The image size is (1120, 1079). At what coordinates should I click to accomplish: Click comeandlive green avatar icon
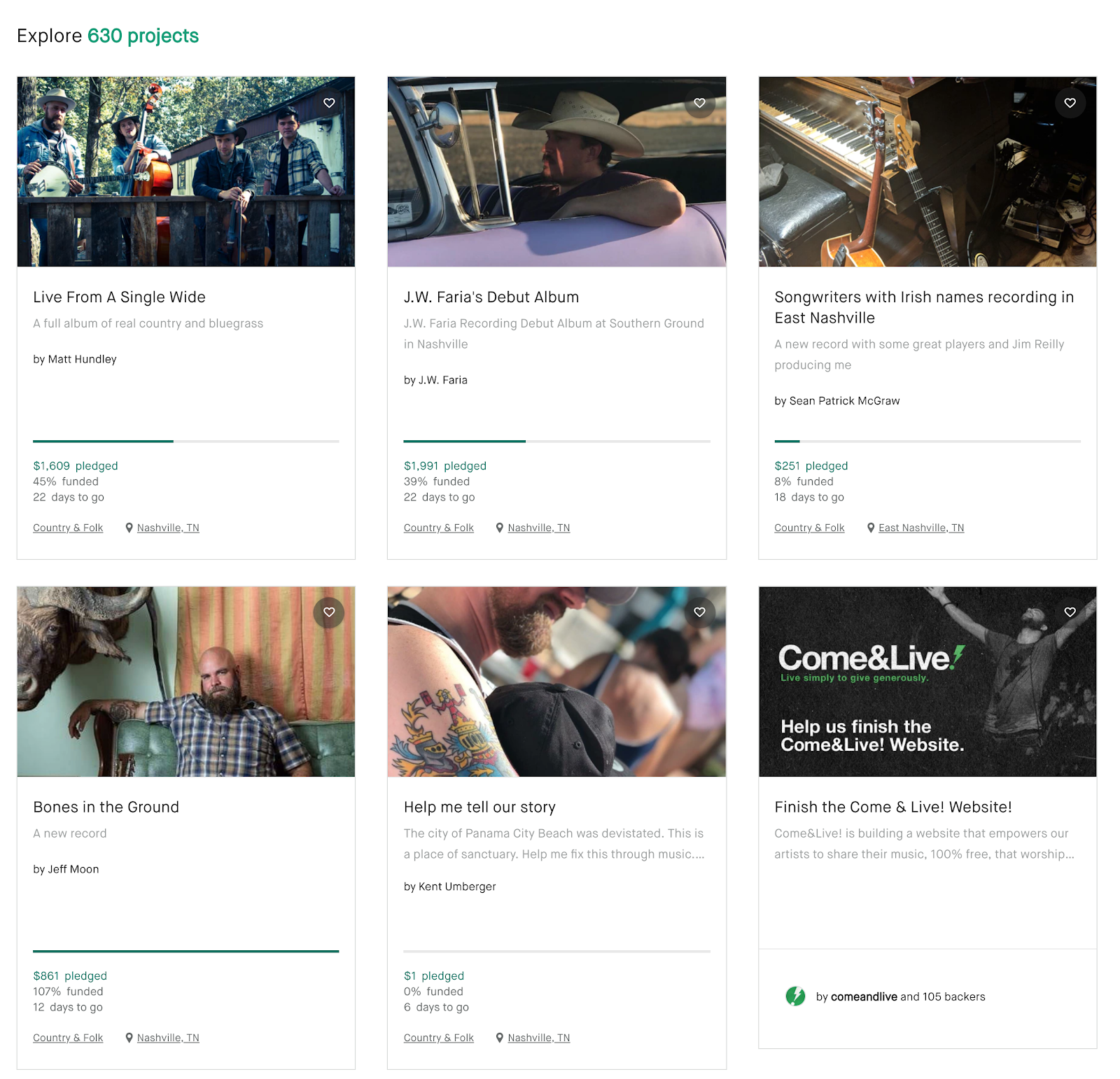click(x=795, y=996)
